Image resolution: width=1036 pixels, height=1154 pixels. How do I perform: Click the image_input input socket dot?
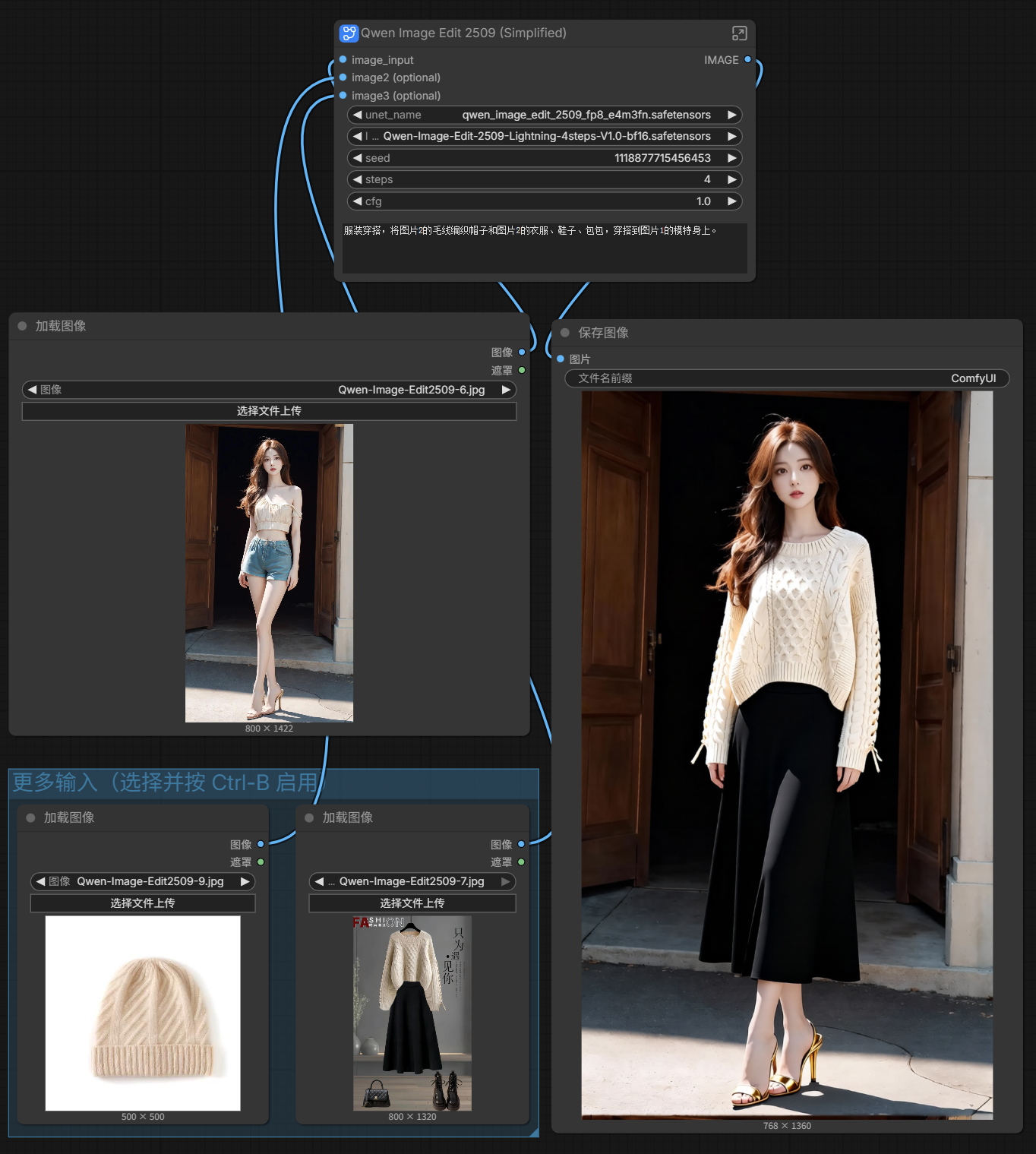click(343, 59)
